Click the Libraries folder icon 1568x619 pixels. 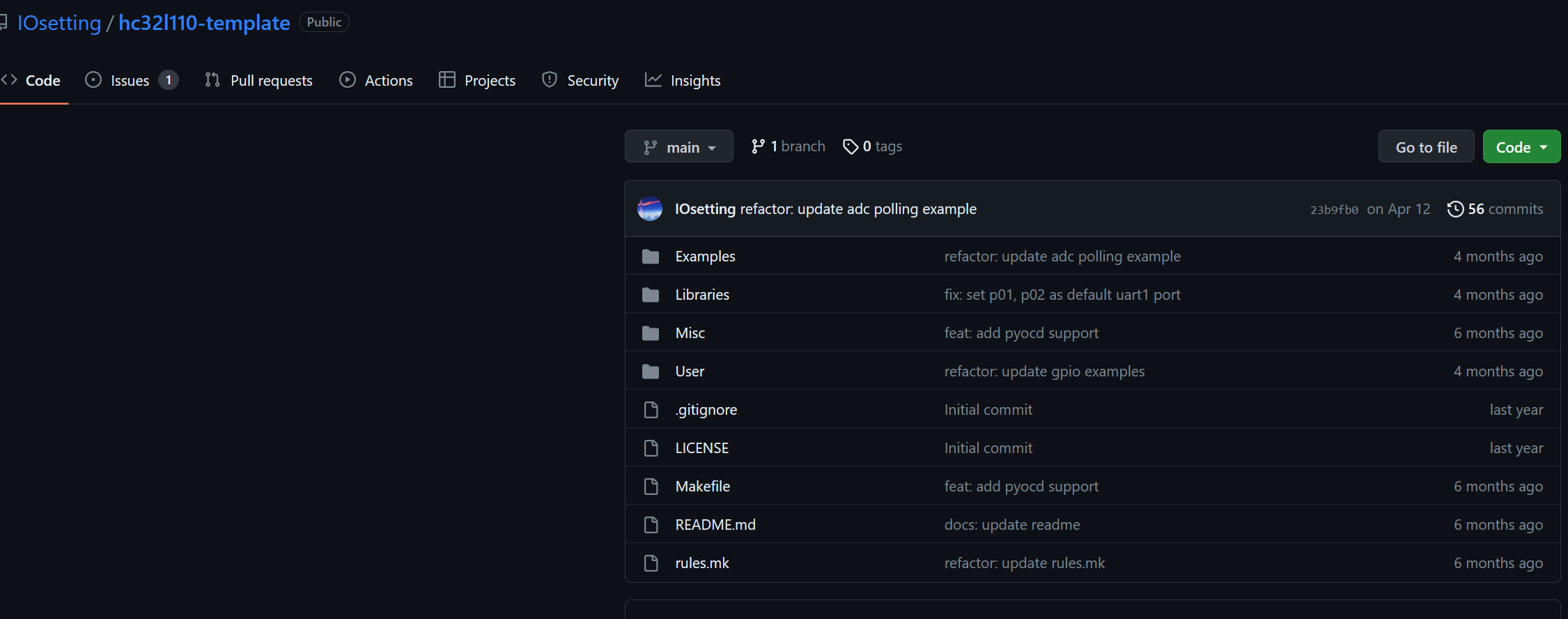[651, 295]
